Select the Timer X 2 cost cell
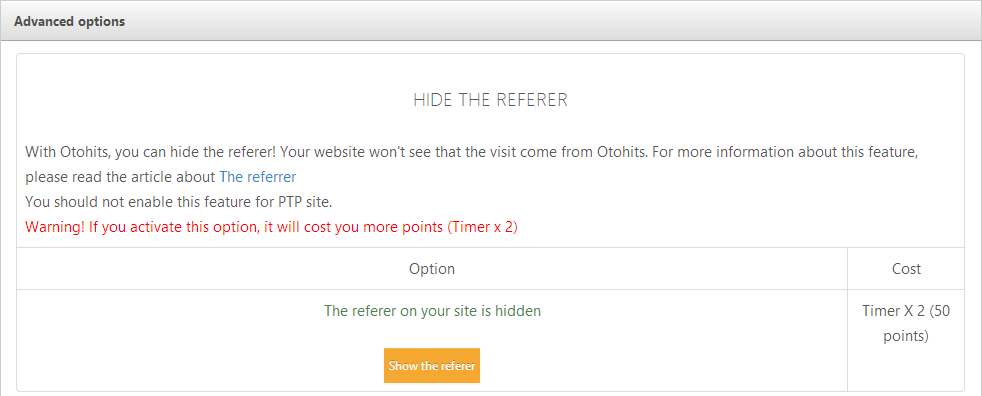 [x=906, y=323]
